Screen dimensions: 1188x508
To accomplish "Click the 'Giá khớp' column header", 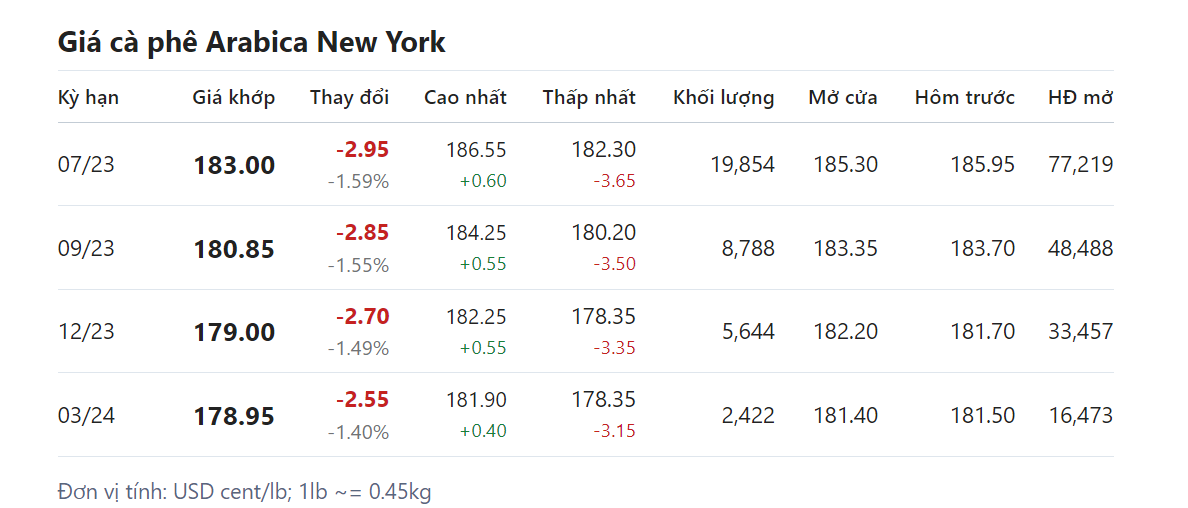I will tap(233, 97).
